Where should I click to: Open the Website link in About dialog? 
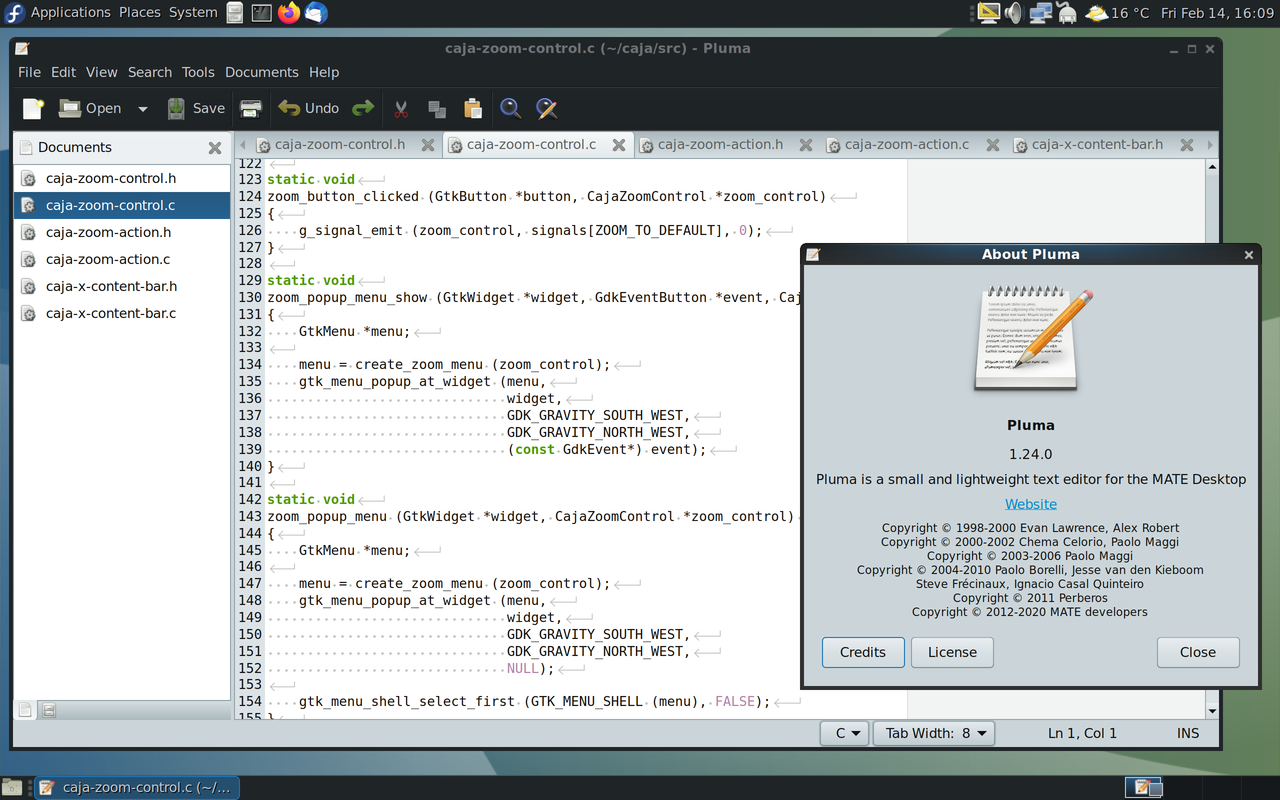[1031, 504]
